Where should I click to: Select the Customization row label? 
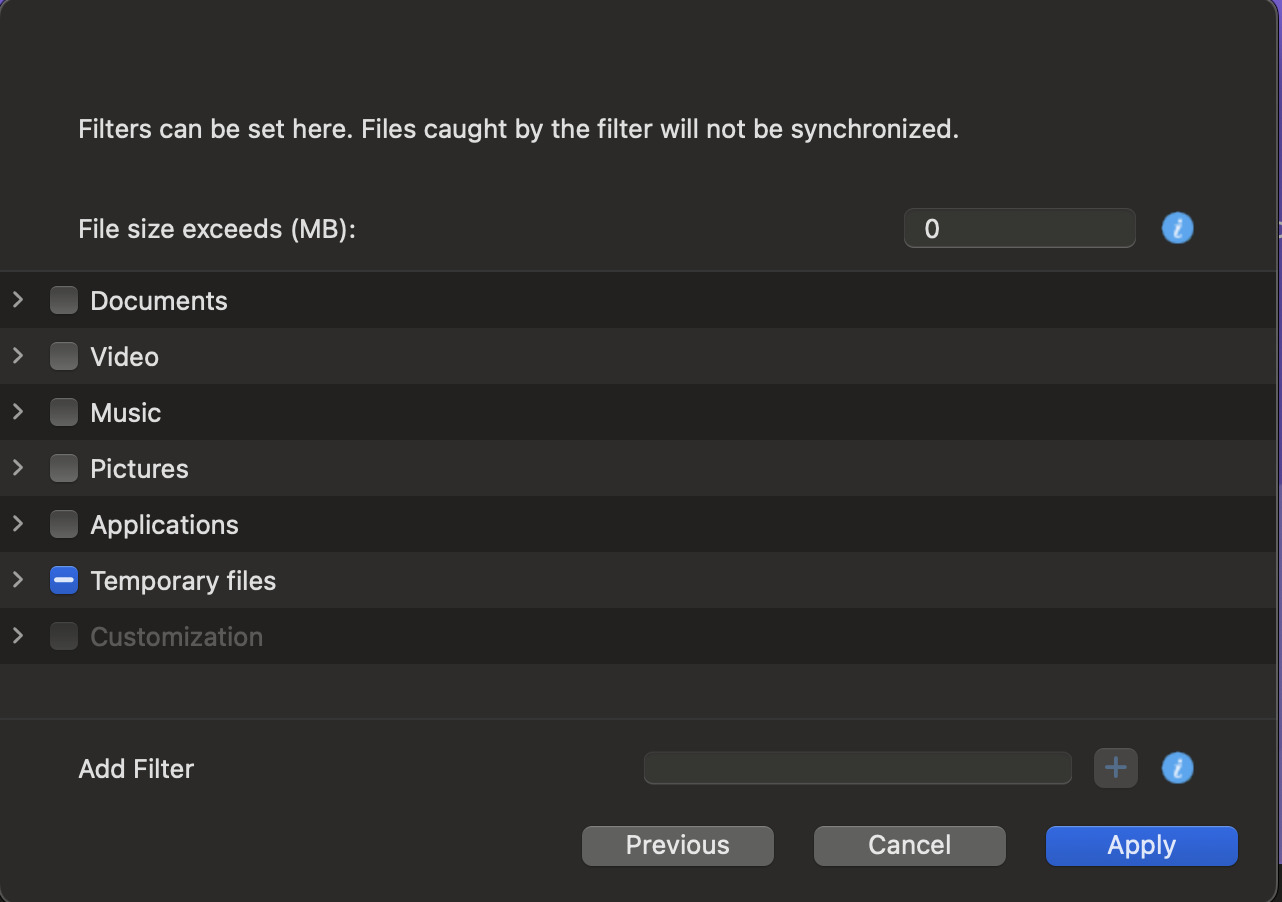[177, 637]
